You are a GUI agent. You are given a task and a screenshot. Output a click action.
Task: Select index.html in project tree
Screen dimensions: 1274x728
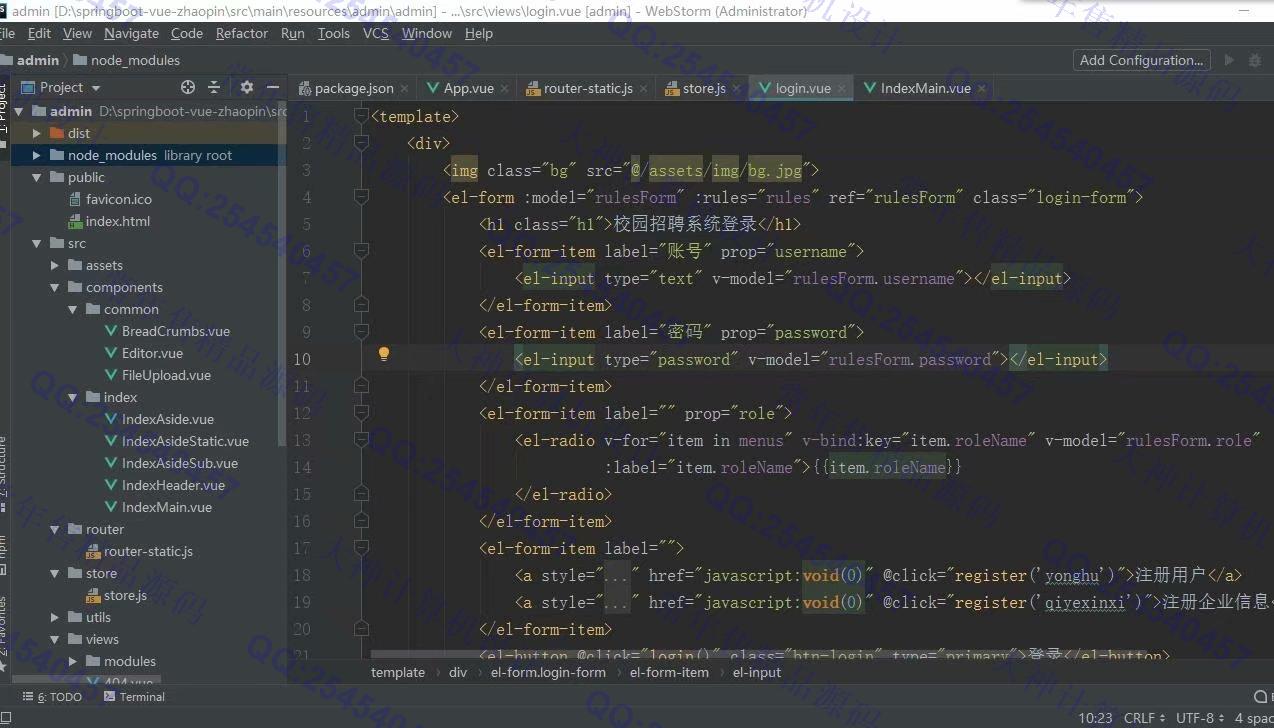(118, 221)
